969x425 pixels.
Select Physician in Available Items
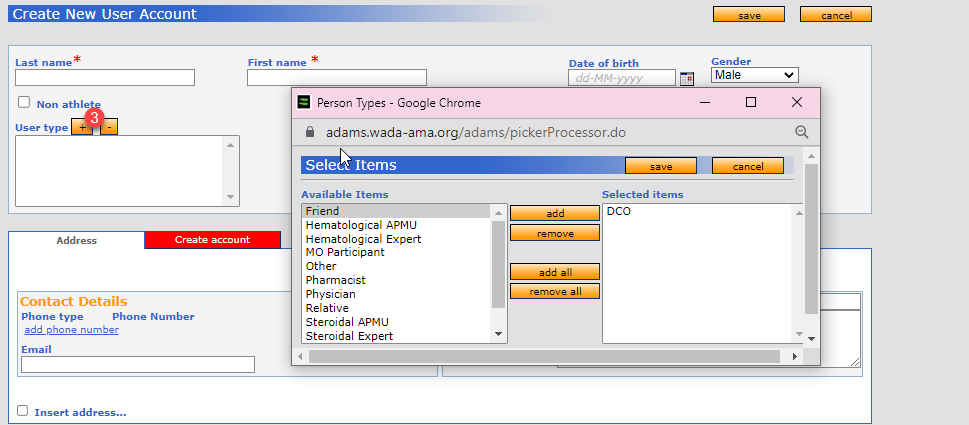click(397, 294)
